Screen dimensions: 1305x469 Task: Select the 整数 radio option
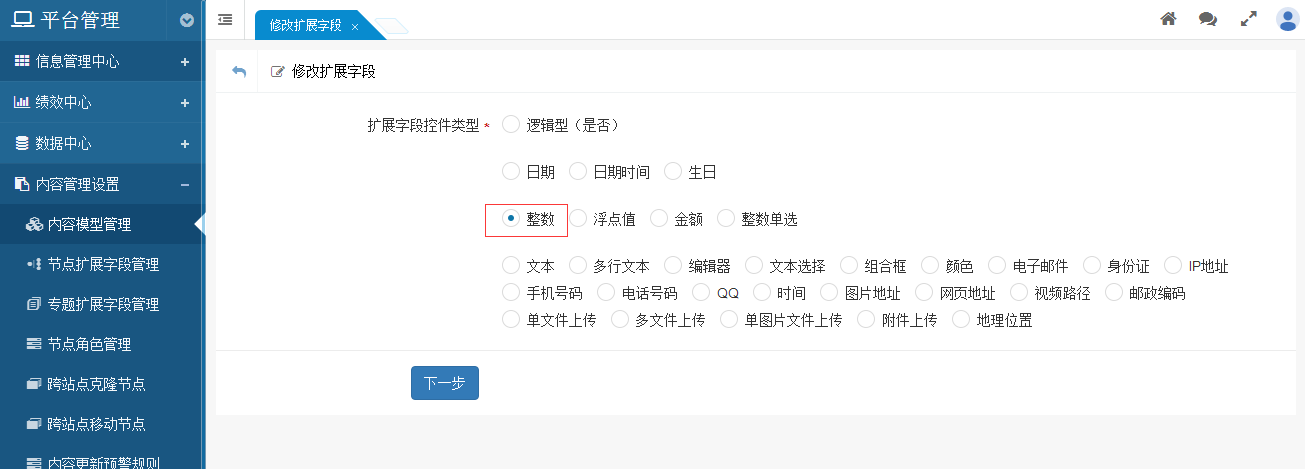coord(511,219)
